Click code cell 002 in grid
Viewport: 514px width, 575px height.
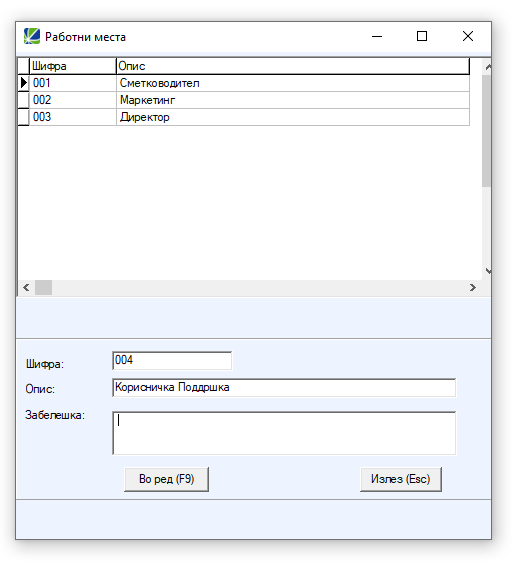click(73, 100)
